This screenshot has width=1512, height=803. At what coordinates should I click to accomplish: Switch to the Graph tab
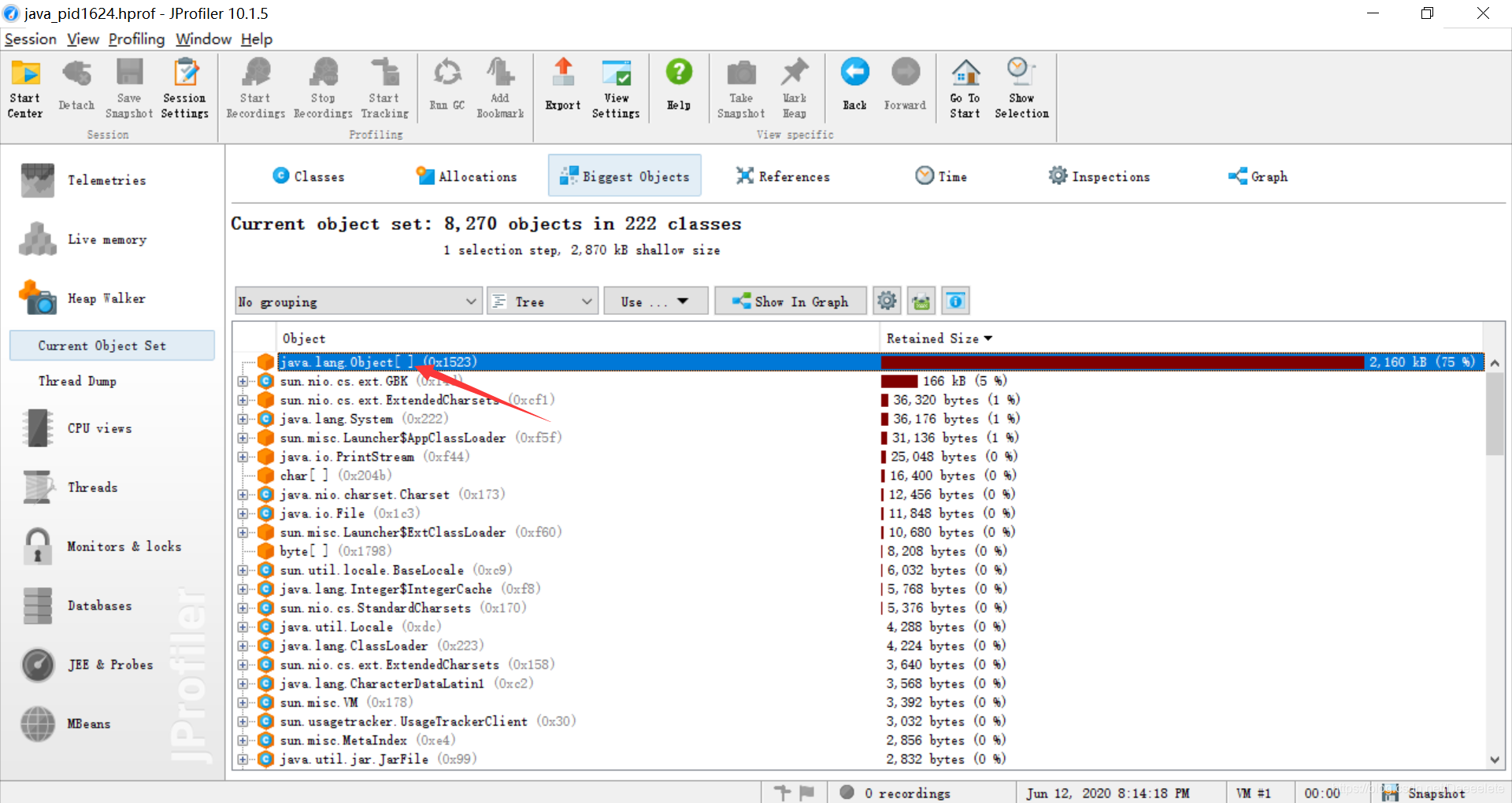(1258, 176)
